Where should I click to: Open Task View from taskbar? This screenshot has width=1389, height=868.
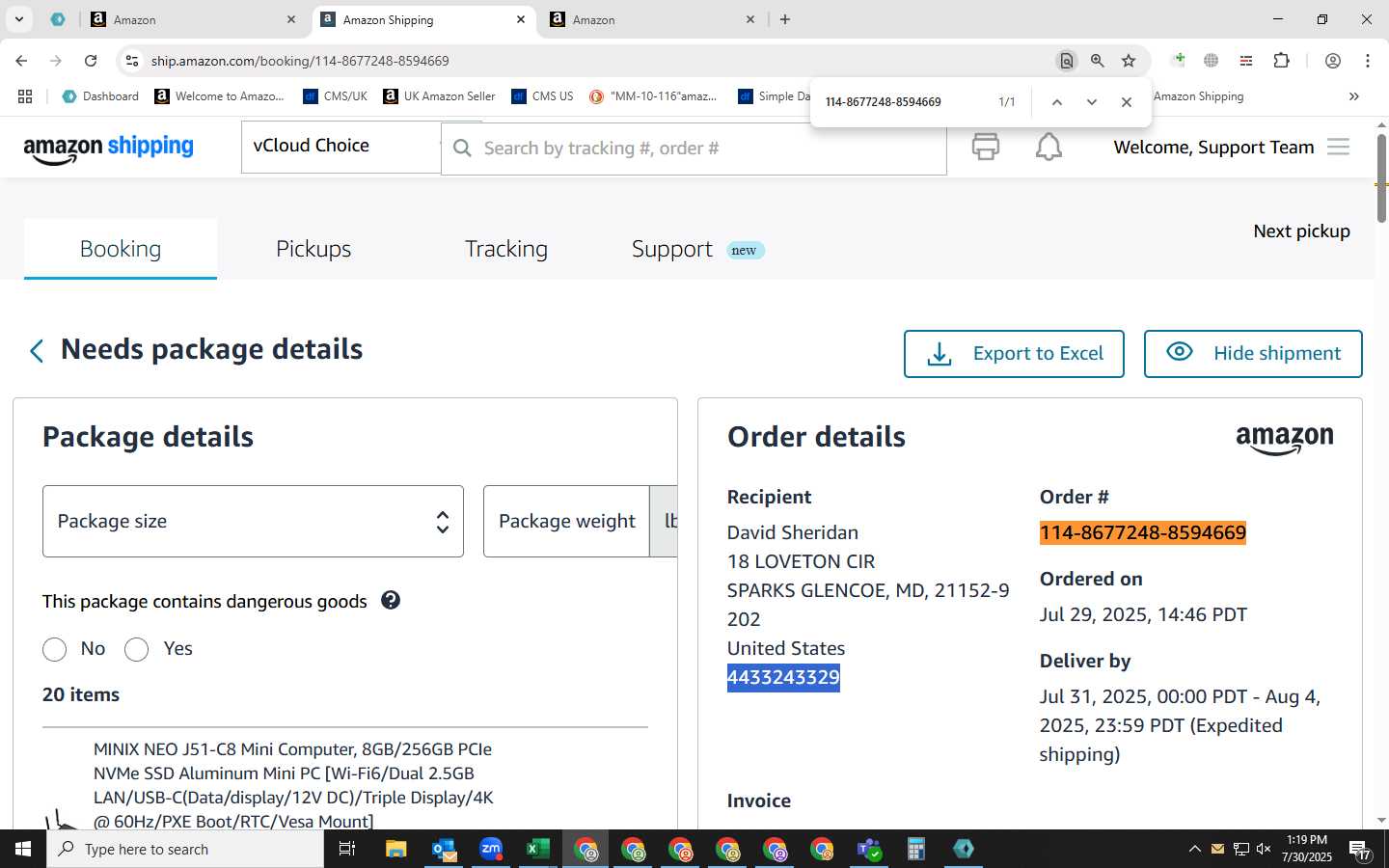[x=347, y=849]
